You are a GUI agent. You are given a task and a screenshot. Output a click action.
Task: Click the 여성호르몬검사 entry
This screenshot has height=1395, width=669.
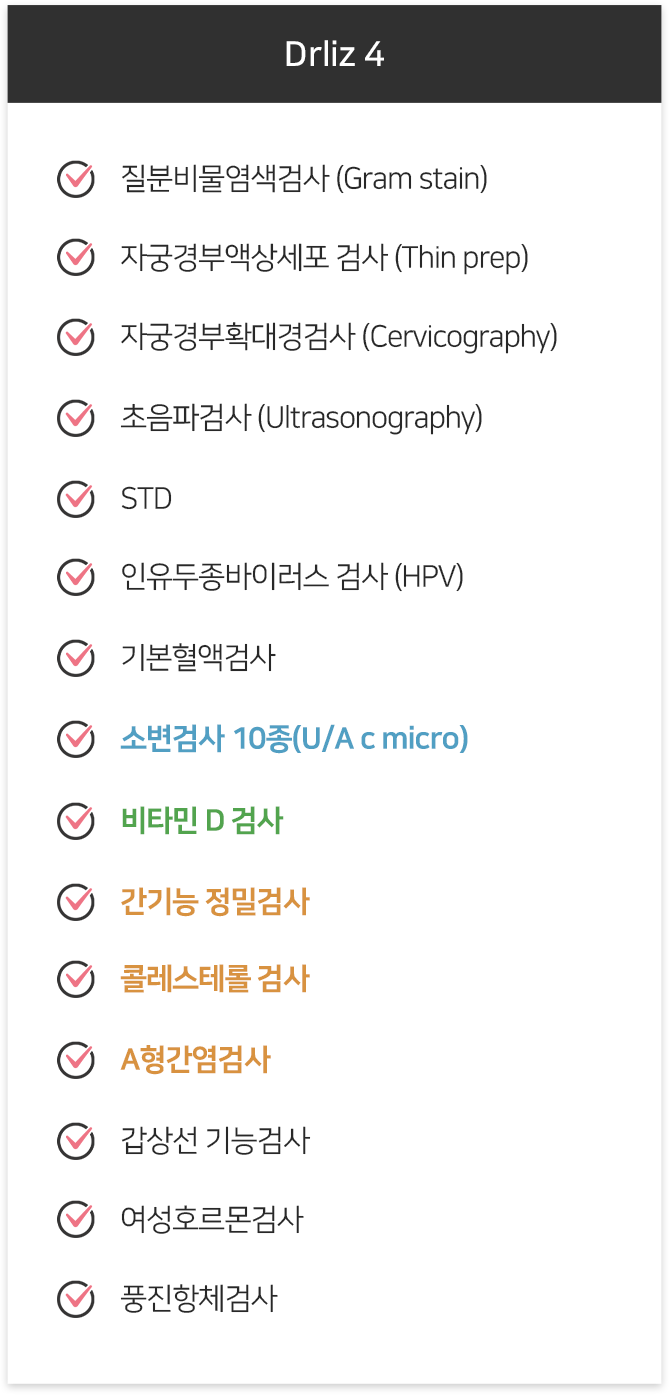click(212, 1220)
